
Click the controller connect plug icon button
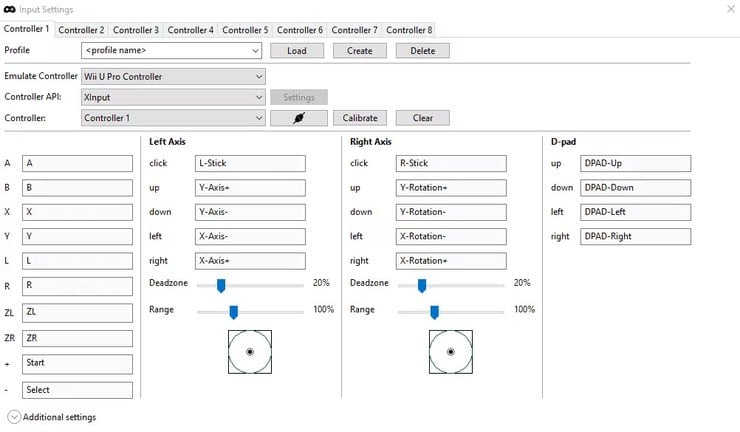(299, 118)
